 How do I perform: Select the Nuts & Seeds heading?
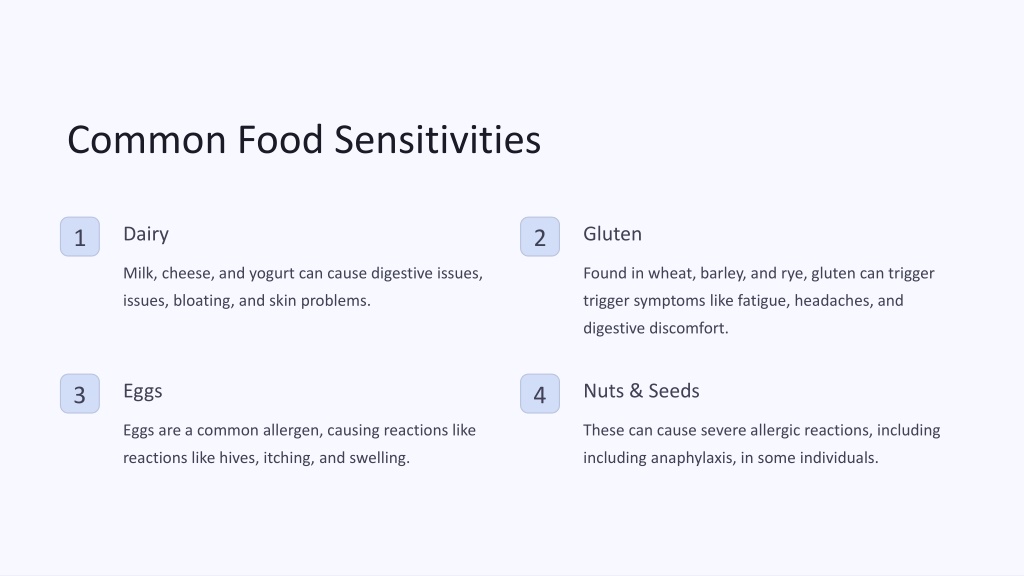click(641, 391)
